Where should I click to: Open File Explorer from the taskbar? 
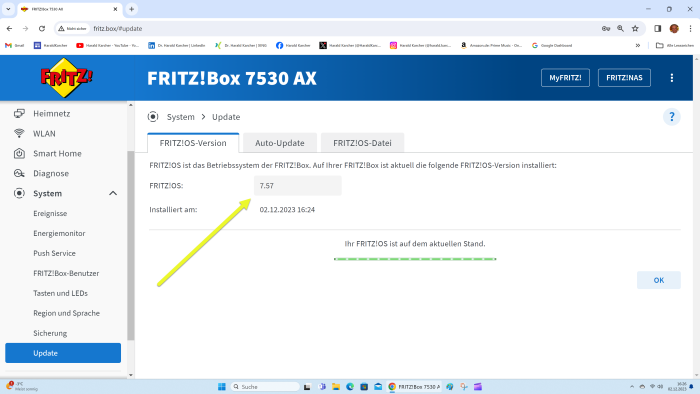click(336, 387)
